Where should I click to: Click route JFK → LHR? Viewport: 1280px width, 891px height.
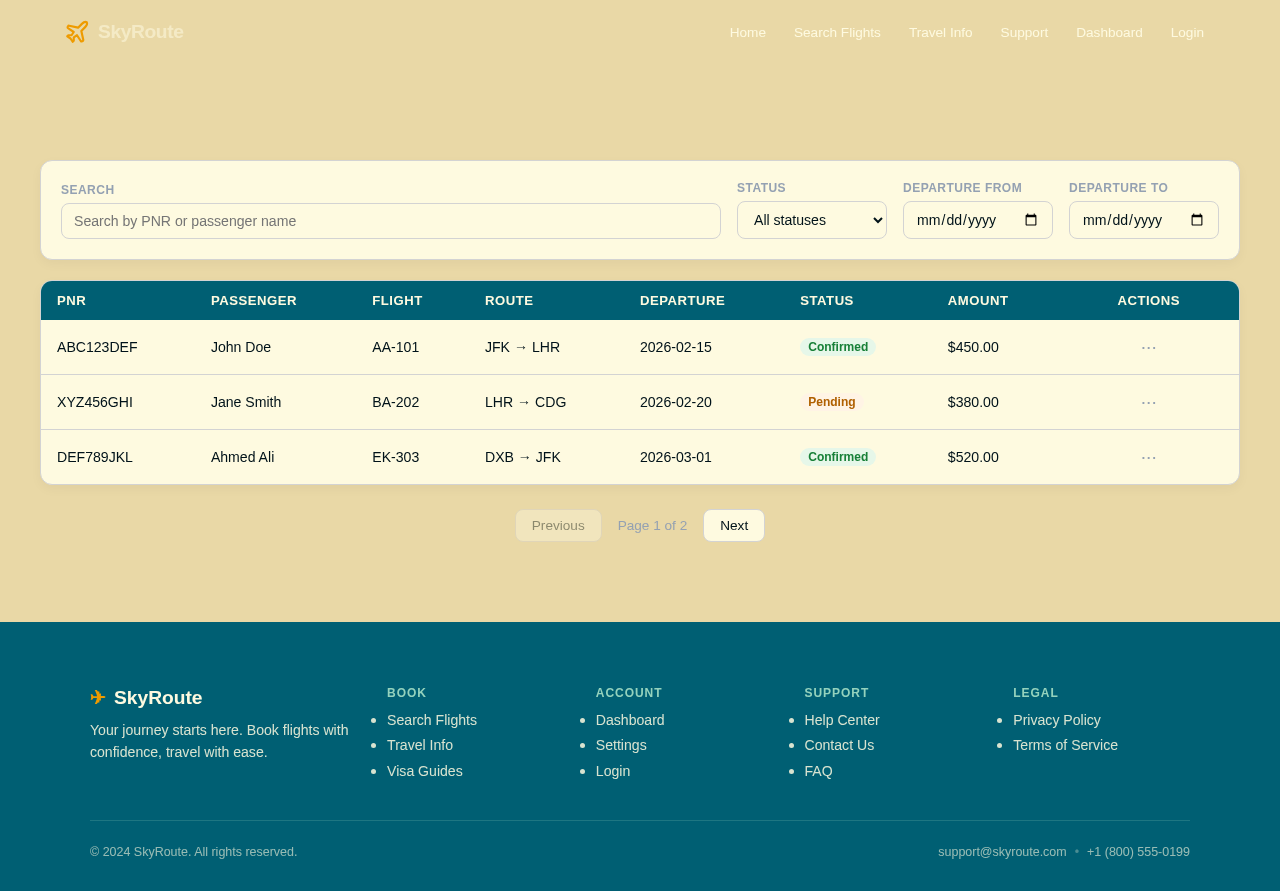pos(522,347)
